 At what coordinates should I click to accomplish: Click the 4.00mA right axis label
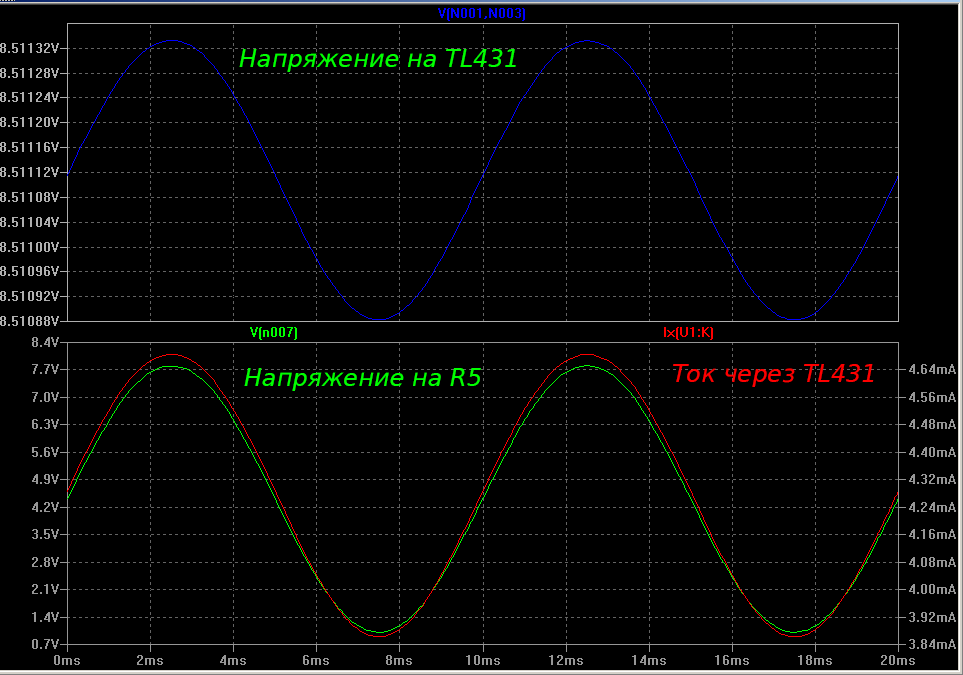point(932,590)
